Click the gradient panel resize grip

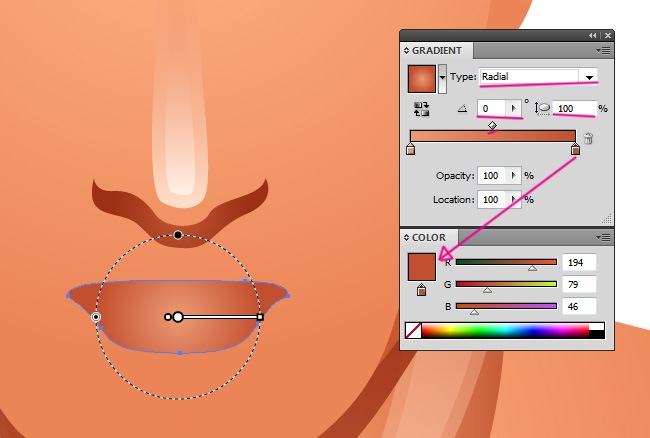[607, 219]
